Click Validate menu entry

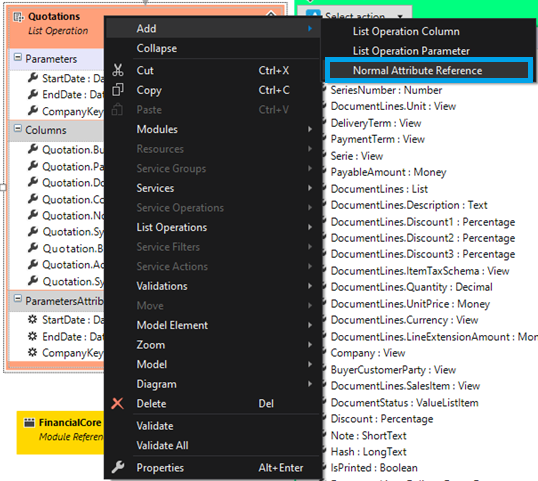tap(213, 426)
